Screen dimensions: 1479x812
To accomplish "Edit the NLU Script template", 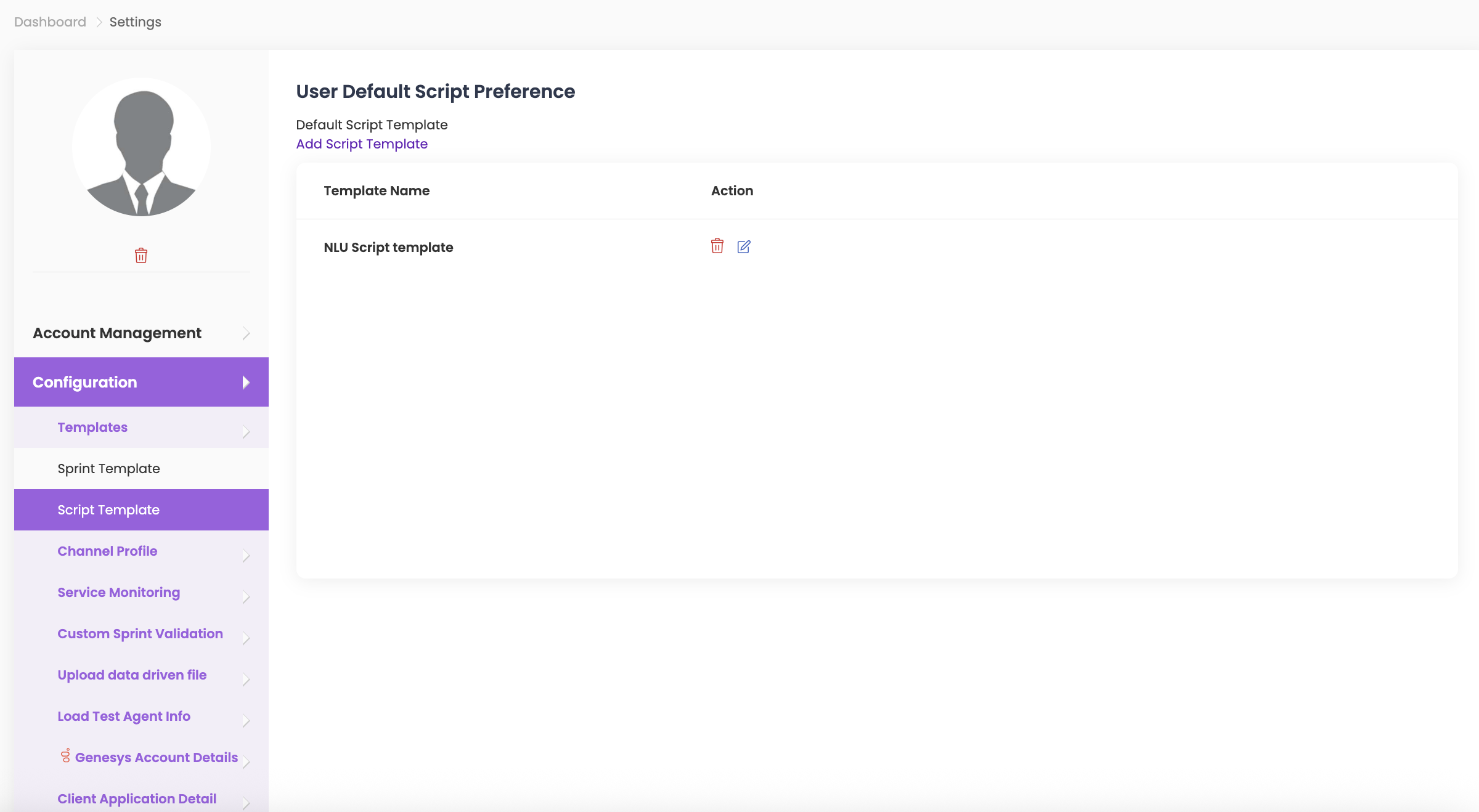I will [x=744, y=247].
